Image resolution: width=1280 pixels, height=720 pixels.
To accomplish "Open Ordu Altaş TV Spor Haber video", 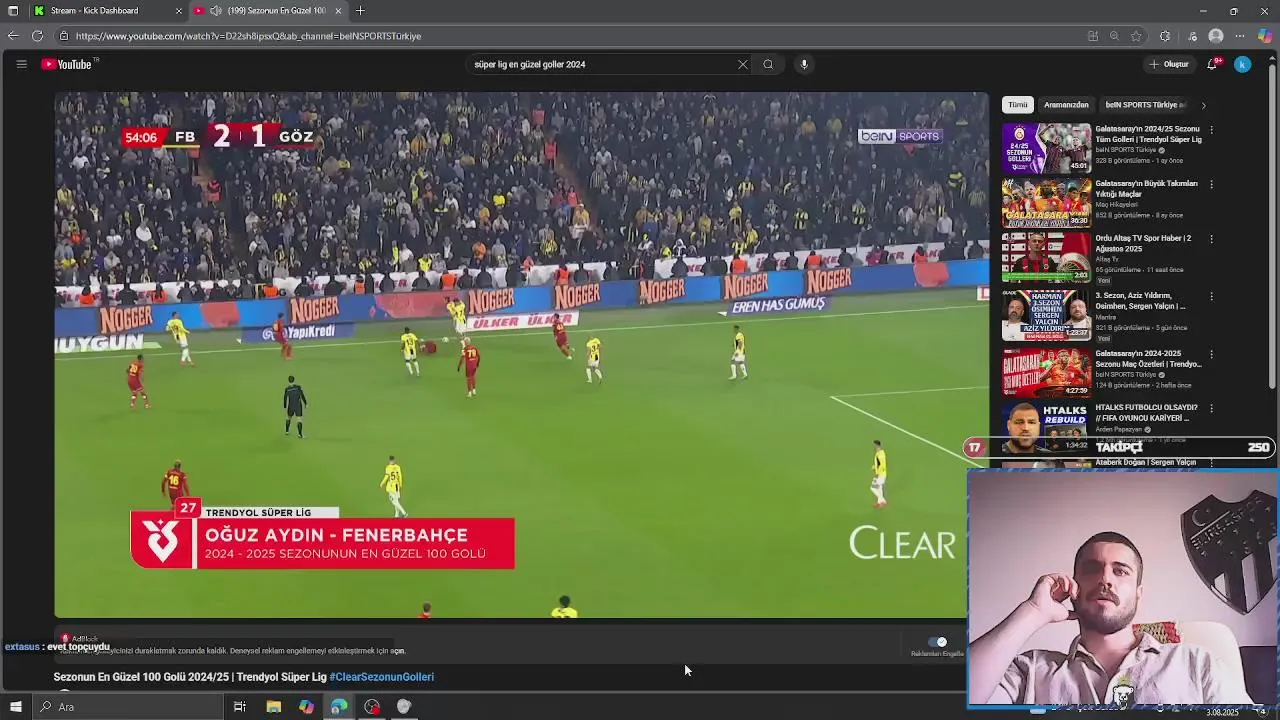I will (x=1143, y=243).
